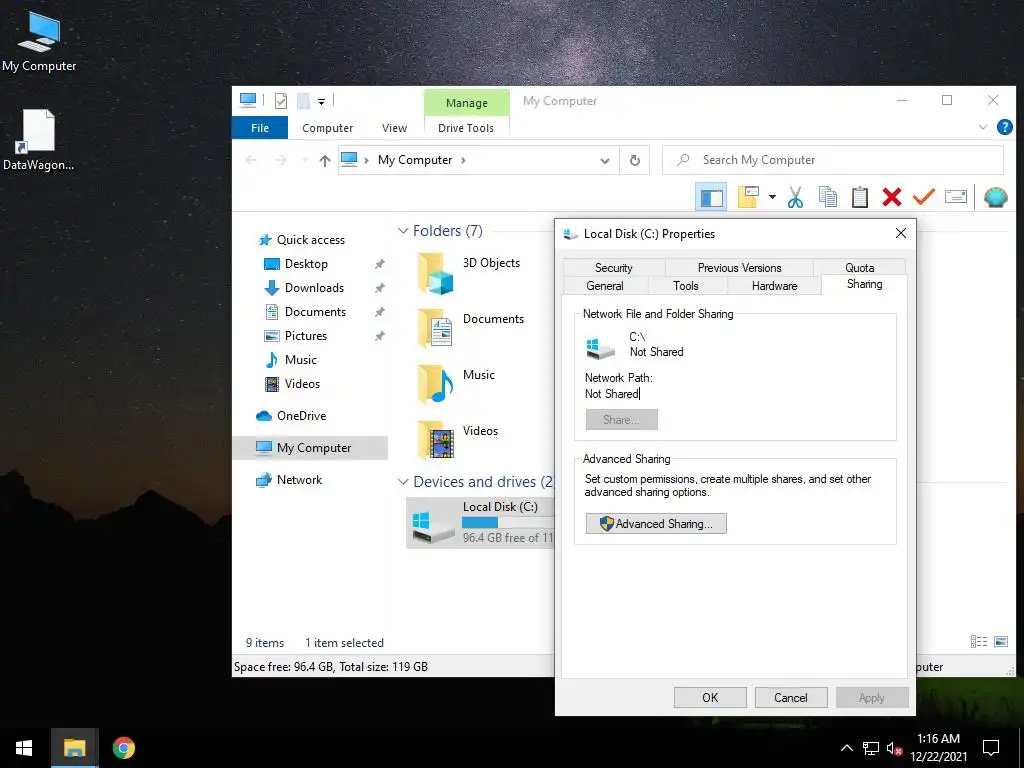Open the Computer ribbon tab
1024x768 pixels.
pos(327,128)
